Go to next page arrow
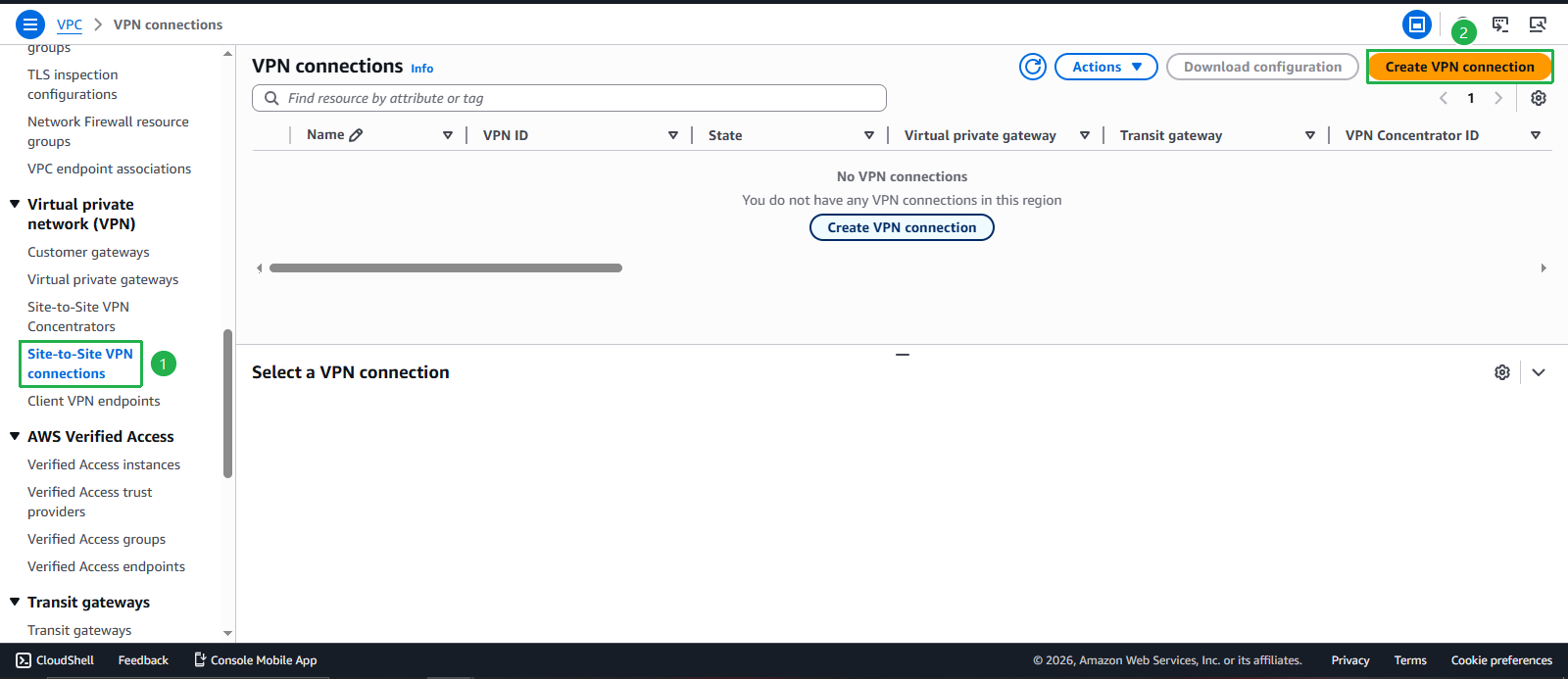Screen dimensions: 1568x679 click(1498, 98)
